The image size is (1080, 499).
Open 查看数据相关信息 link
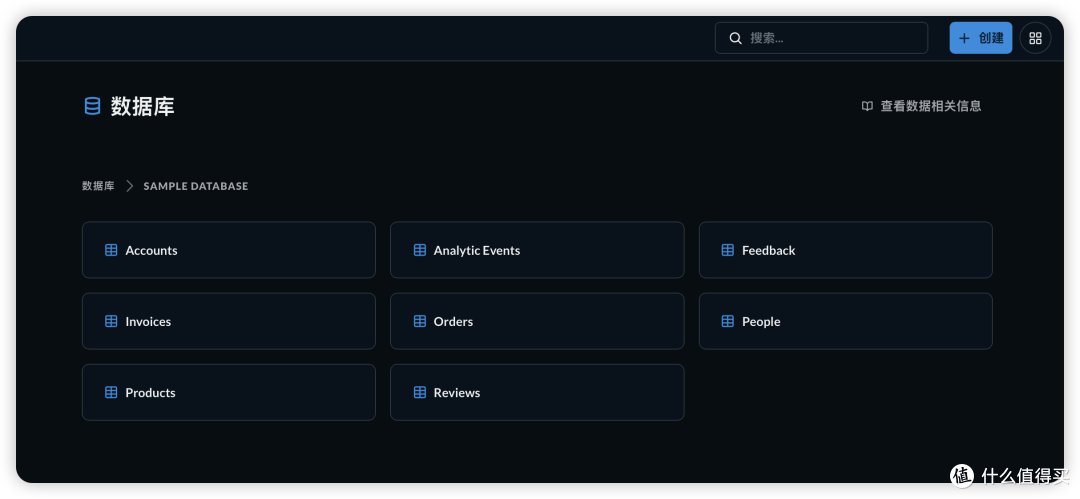[922, 106]
